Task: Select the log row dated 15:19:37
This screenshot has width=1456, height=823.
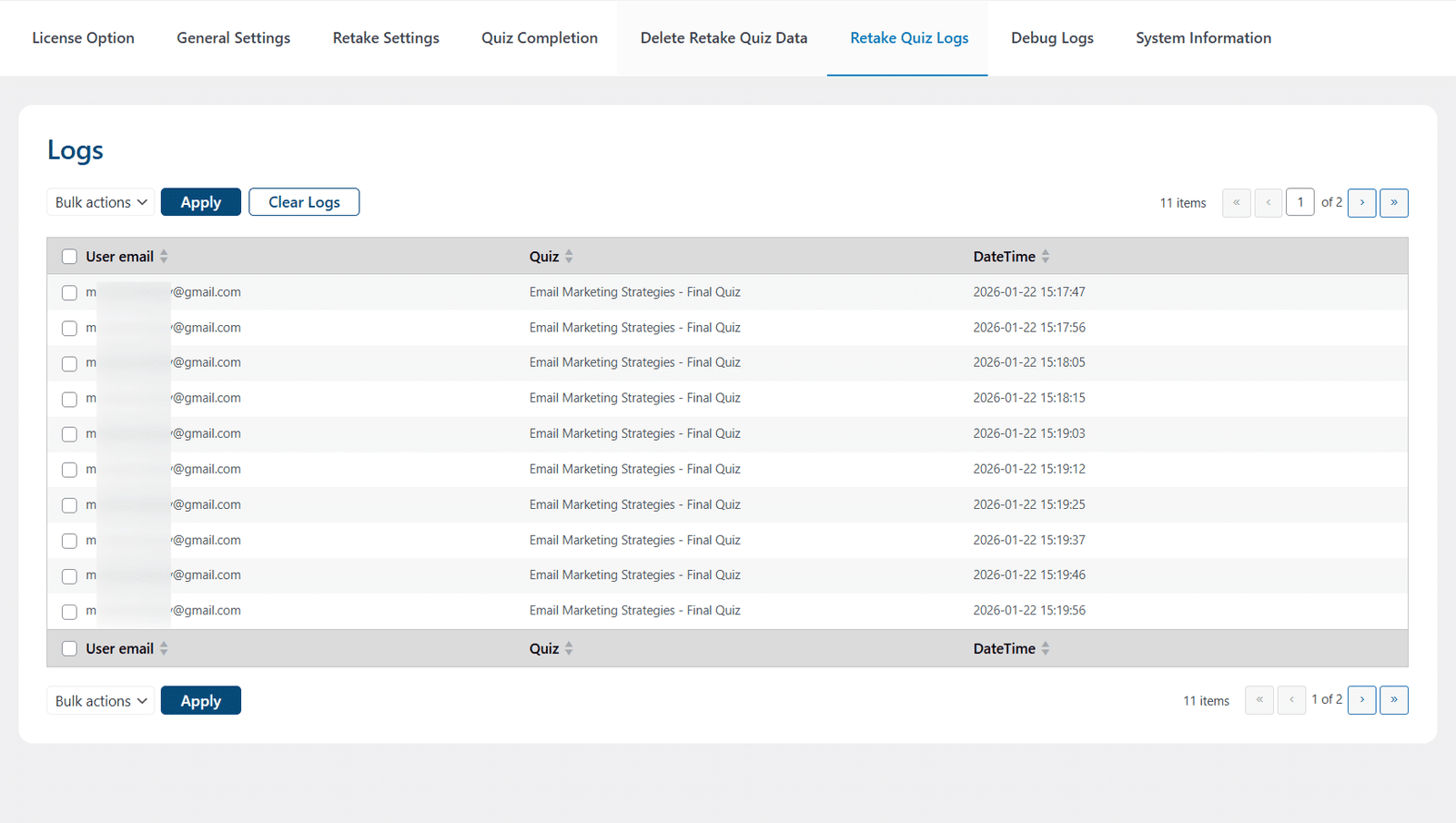Action: click(x=69, y=541)
